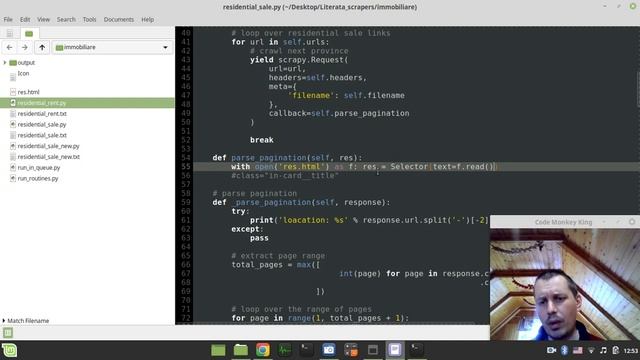
Task: Open res.html in the file browser
Action: point(28,92)
